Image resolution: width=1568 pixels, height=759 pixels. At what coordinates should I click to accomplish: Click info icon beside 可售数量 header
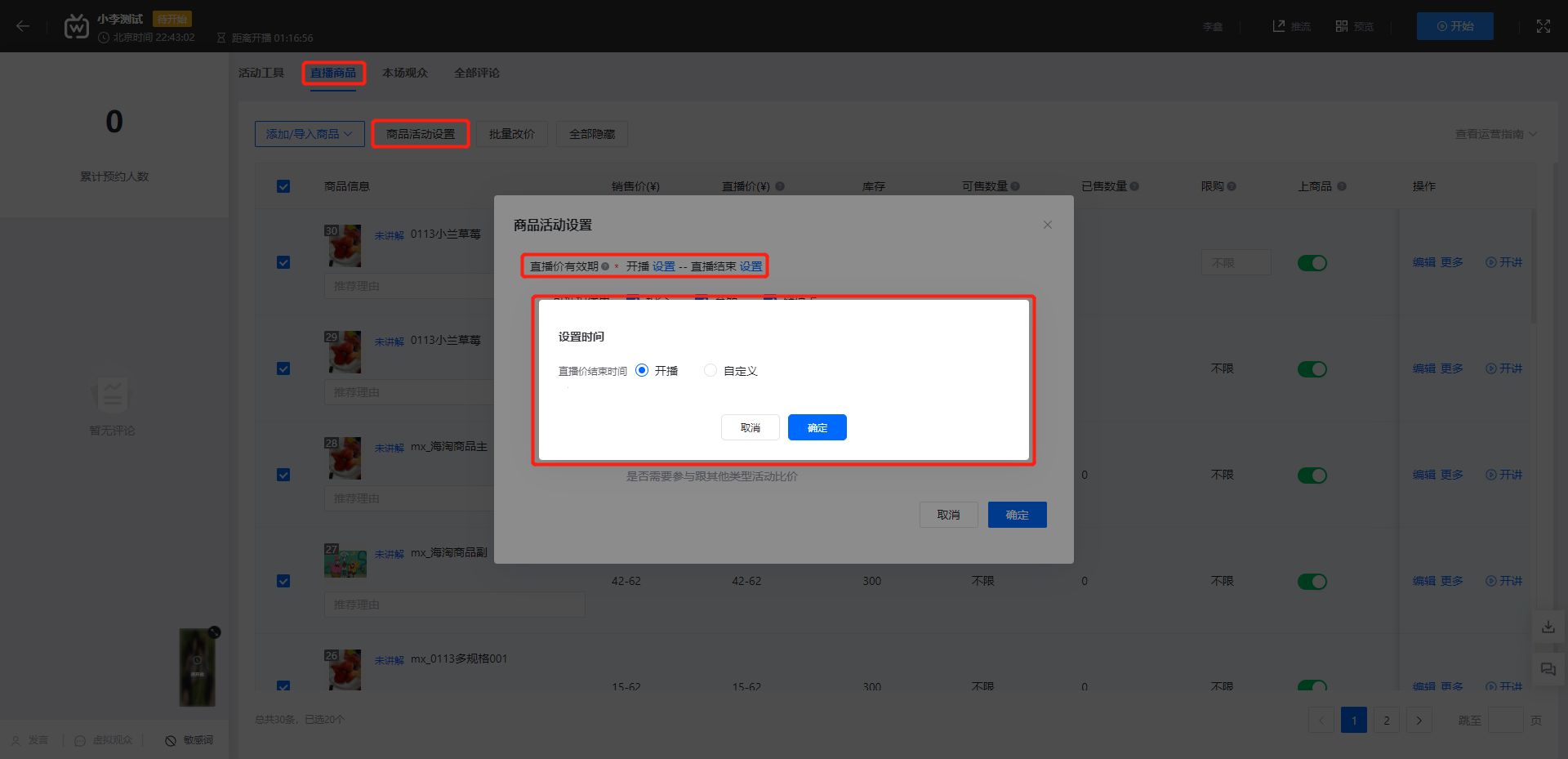[x=1015, y=186]
